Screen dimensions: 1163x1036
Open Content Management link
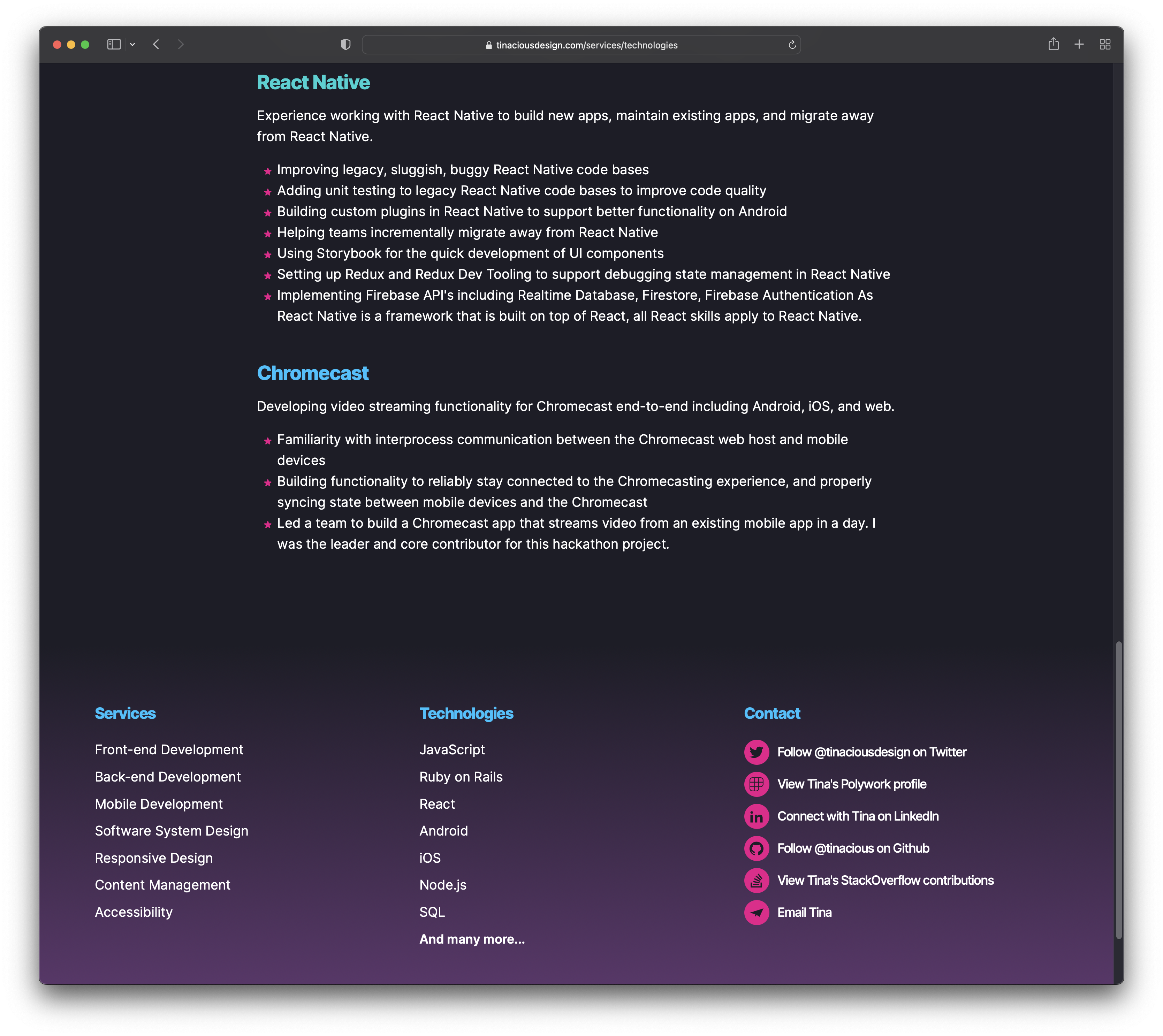(x=163, y=885)
